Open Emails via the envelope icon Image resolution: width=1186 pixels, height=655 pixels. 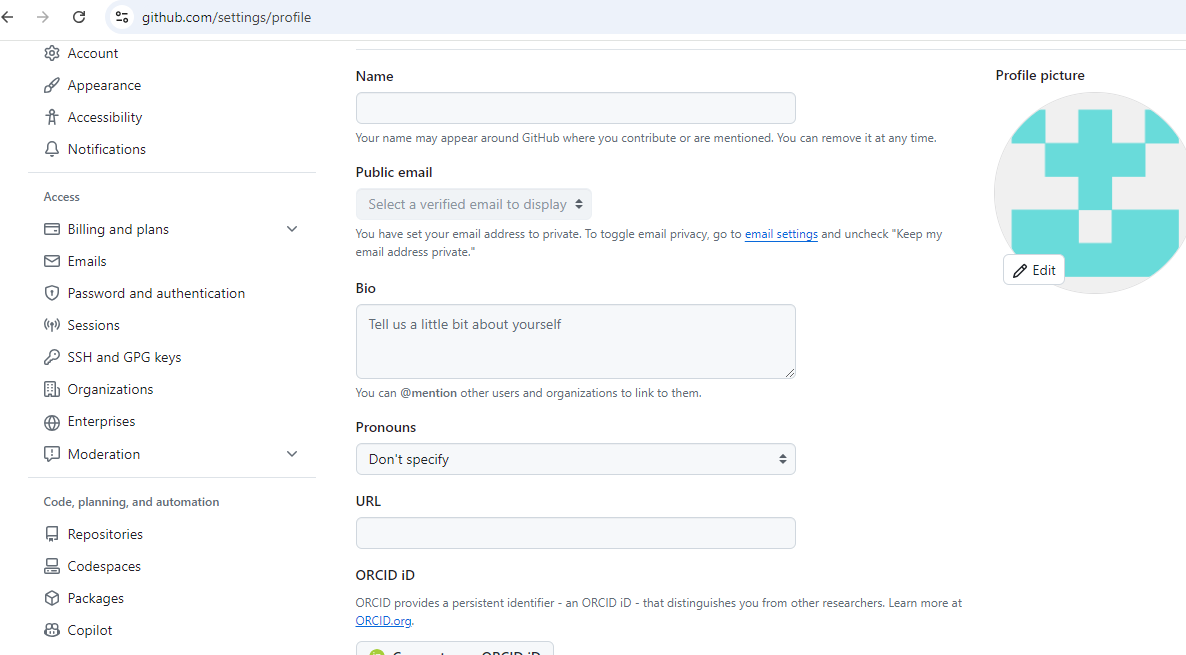pyautogui.click(x=52, y=261)
